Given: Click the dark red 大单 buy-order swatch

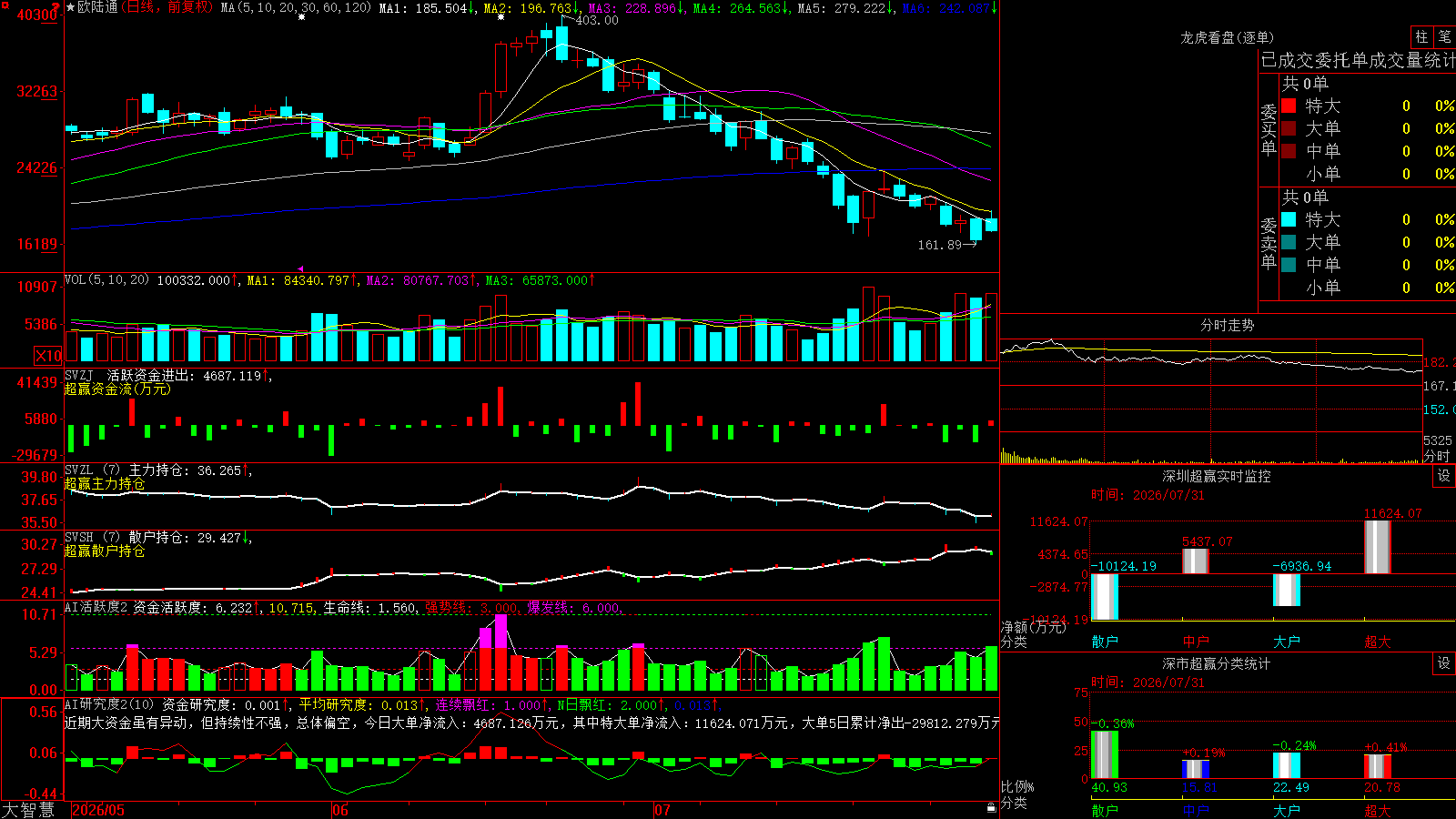Looking at the screenshot, I should 1289,128.
